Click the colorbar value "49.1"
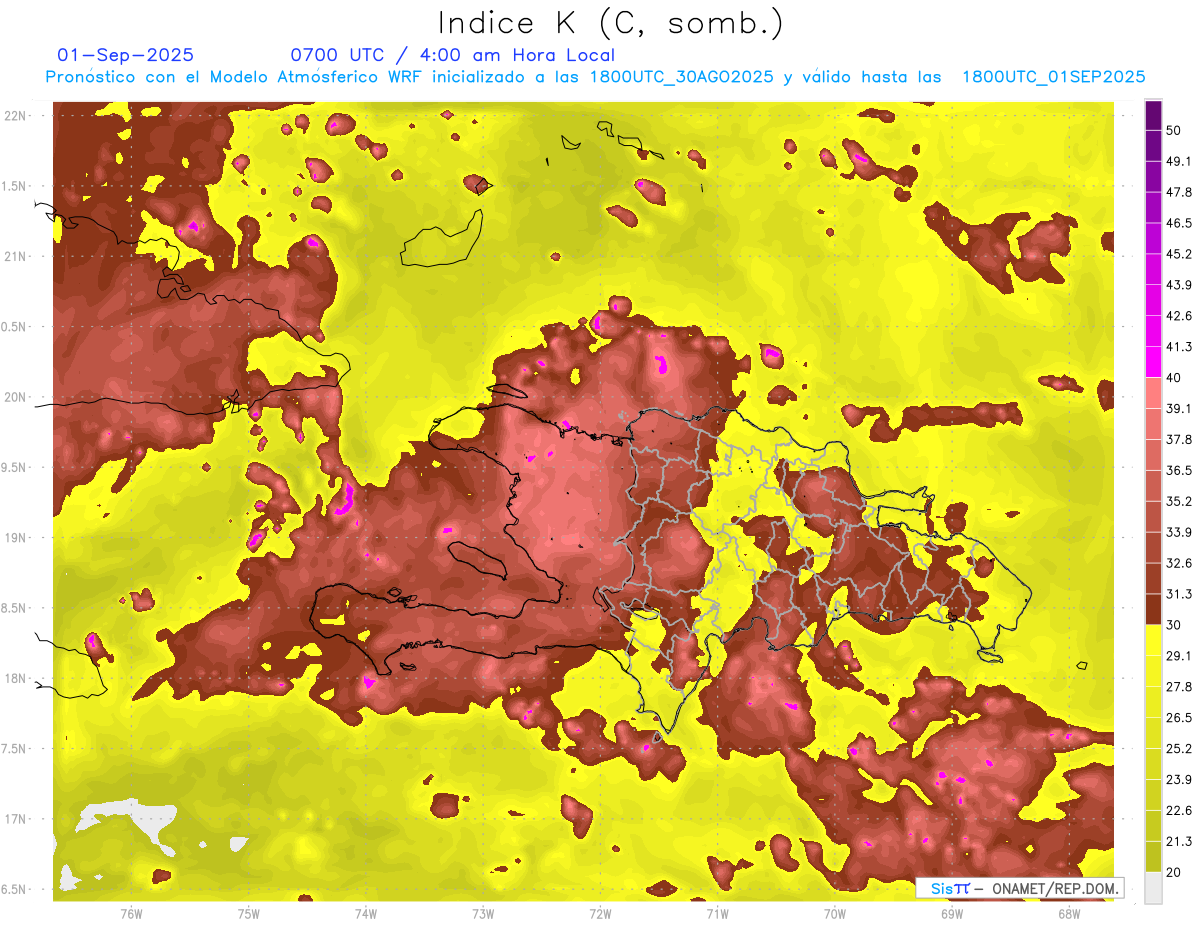This screenshot has width=1200, height=927. [1178, 161]
